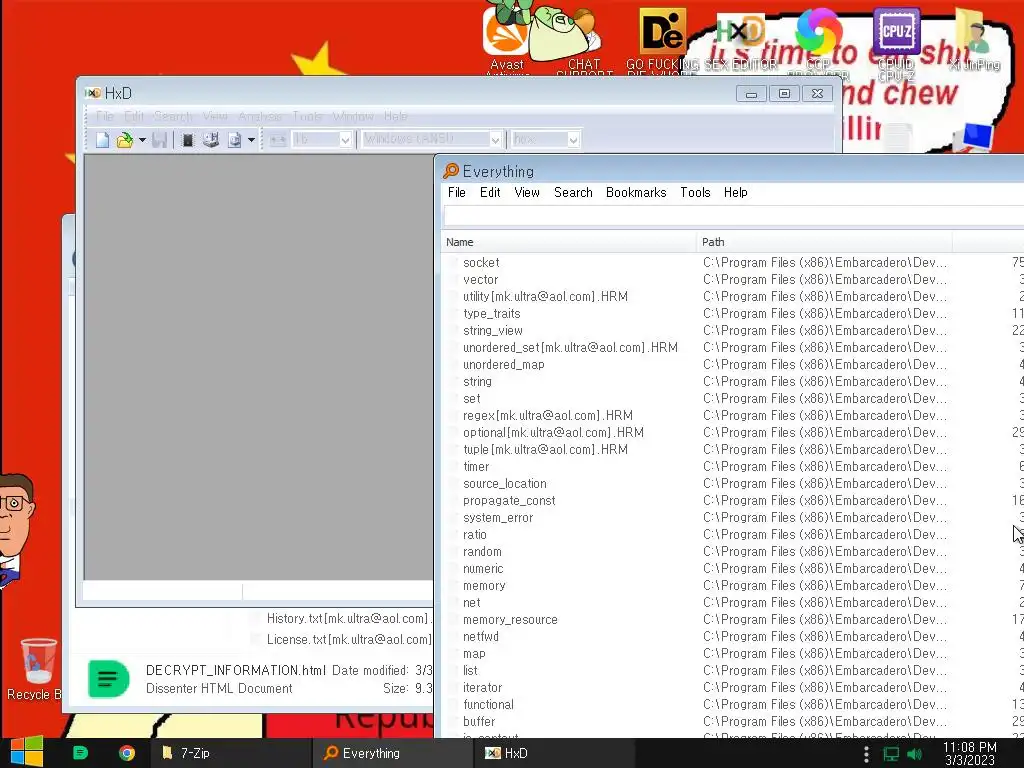This screenshot has width=1024, height=768.
Task: Maximize the HxD window
Action: pos(784,94)
